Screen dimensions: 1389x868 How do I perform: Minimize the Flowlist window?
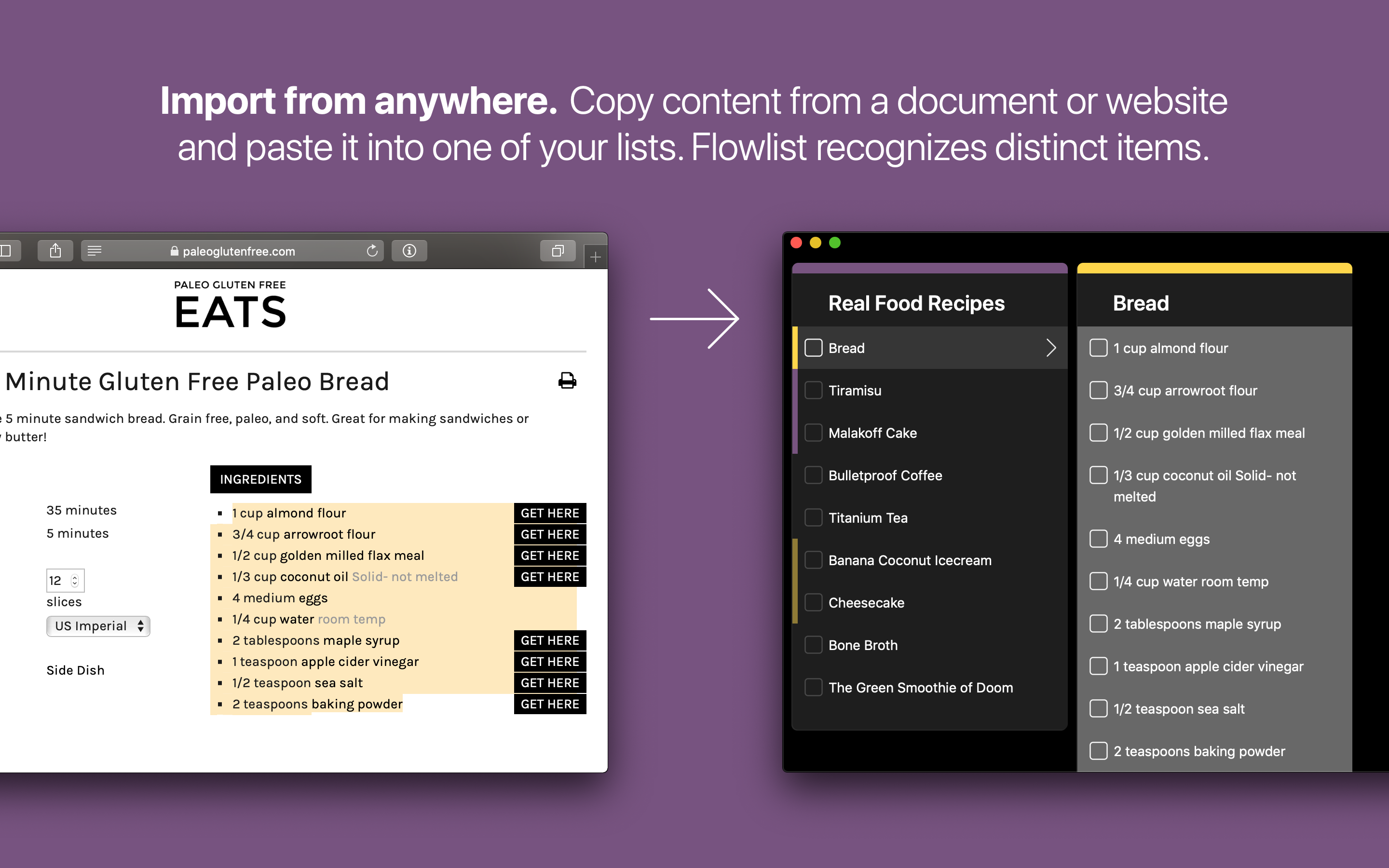point(816,243)
